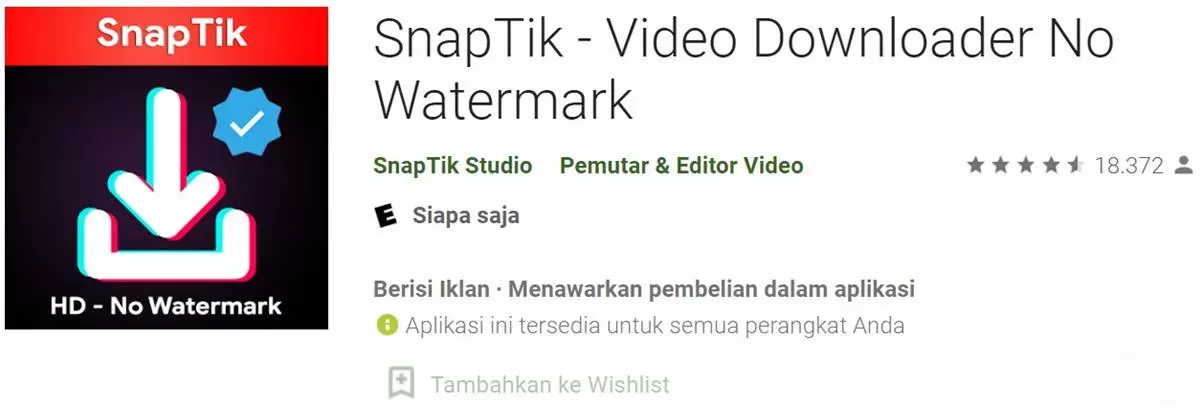The height and width of the screenshot is (407, 1200).
Task: Click the bookmark-plus wishlist icon
Action: point(401,383)
